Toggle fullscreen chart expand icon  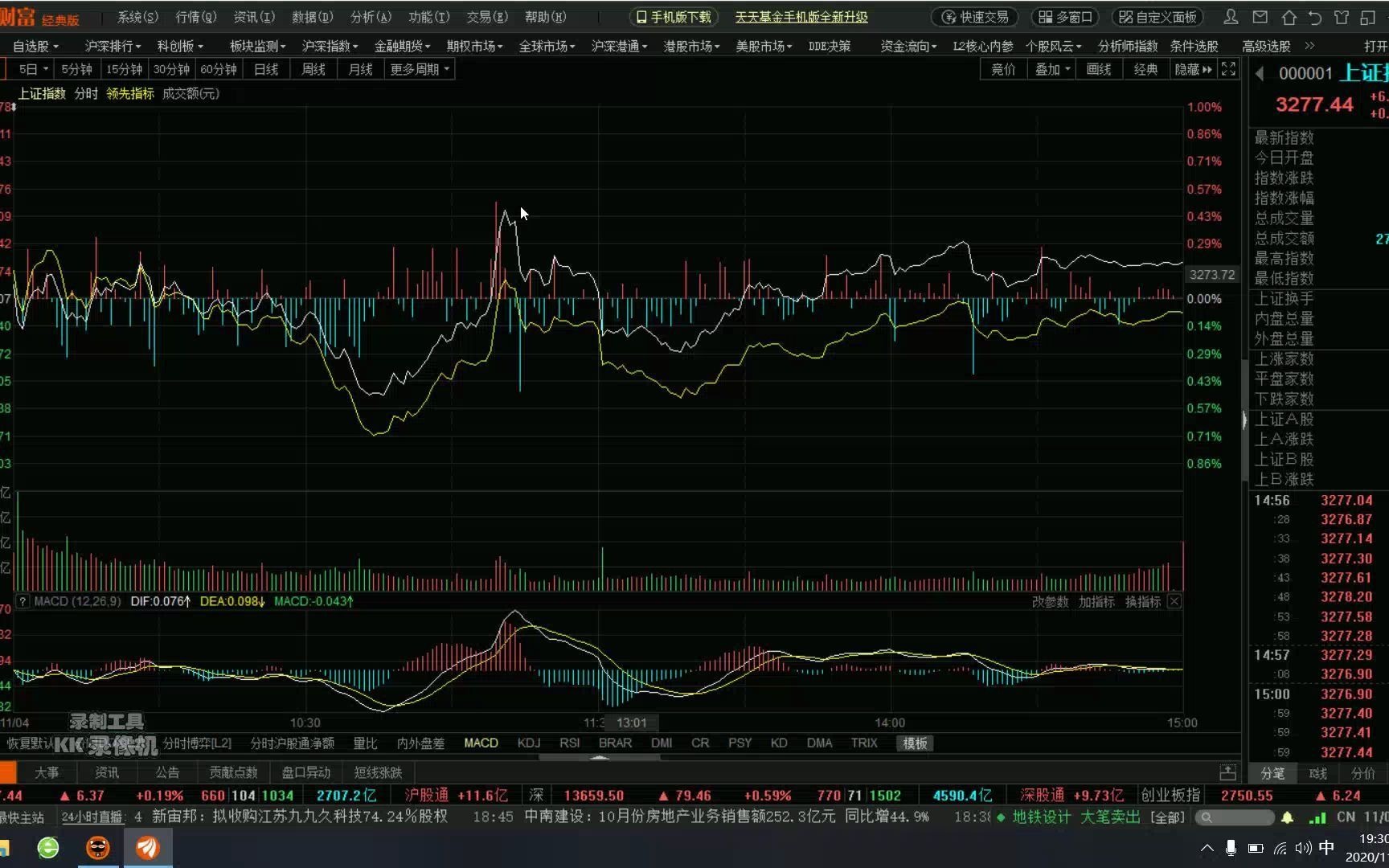pos(1228,69)
